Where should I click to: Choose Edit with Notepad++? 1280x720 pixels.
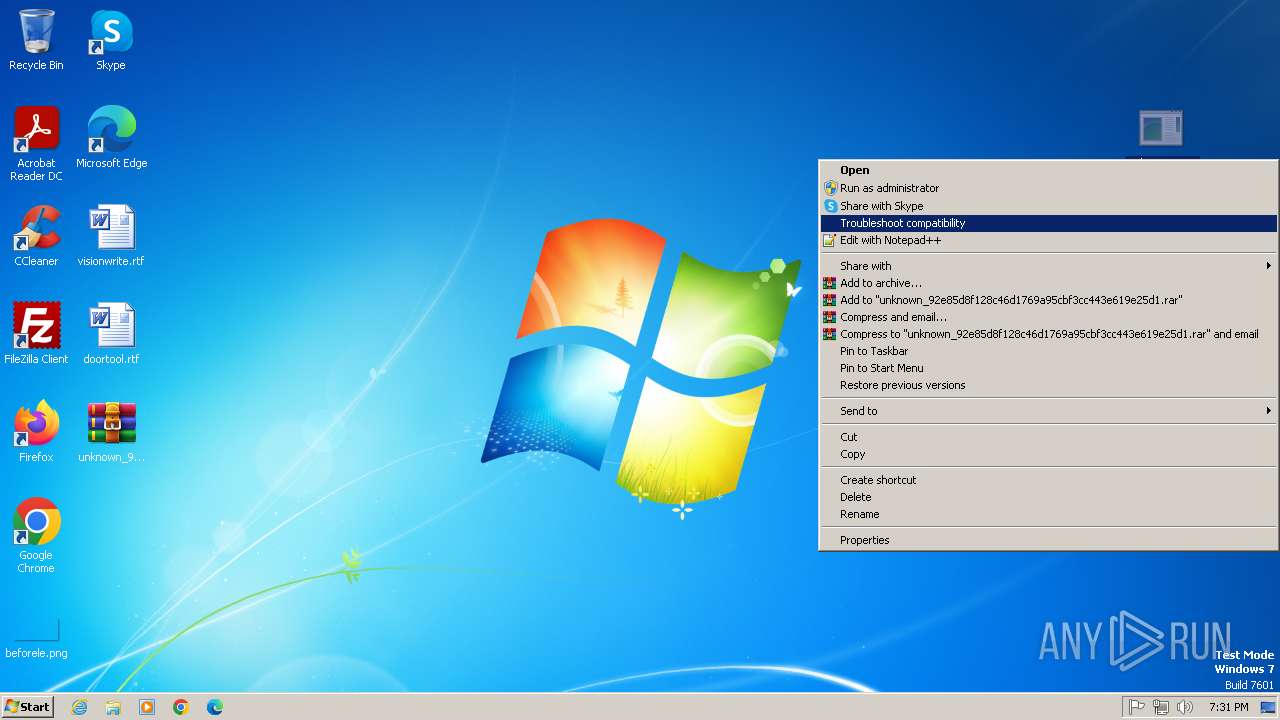[x=1048, y=240]
